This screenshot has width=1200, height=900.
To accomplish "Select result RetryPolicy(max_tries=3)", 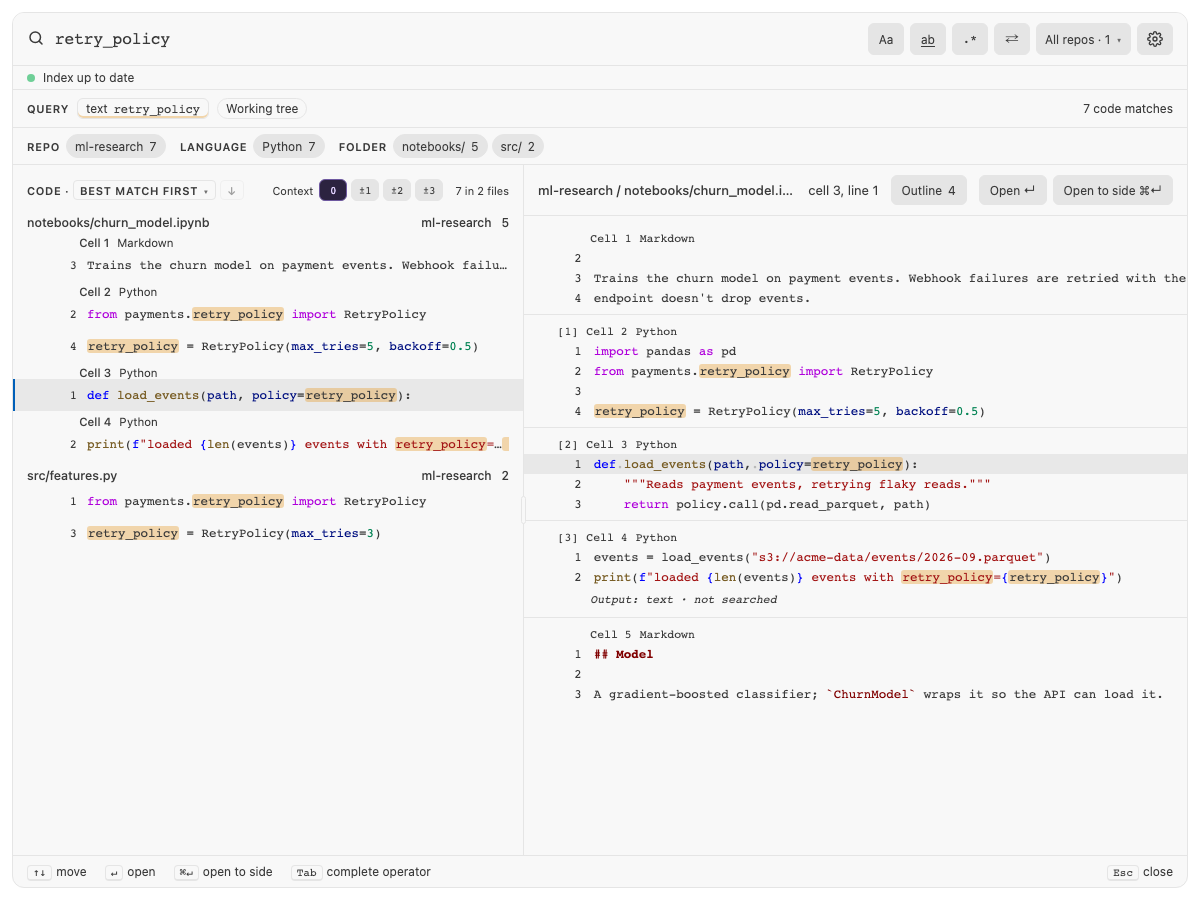I will pos(268,533).
